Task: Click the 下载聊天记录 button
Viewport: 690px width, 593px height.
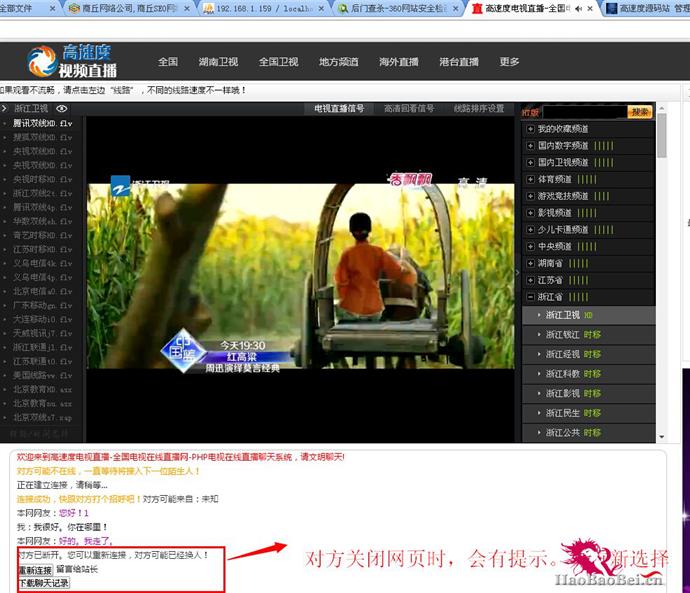Action: 44,583
